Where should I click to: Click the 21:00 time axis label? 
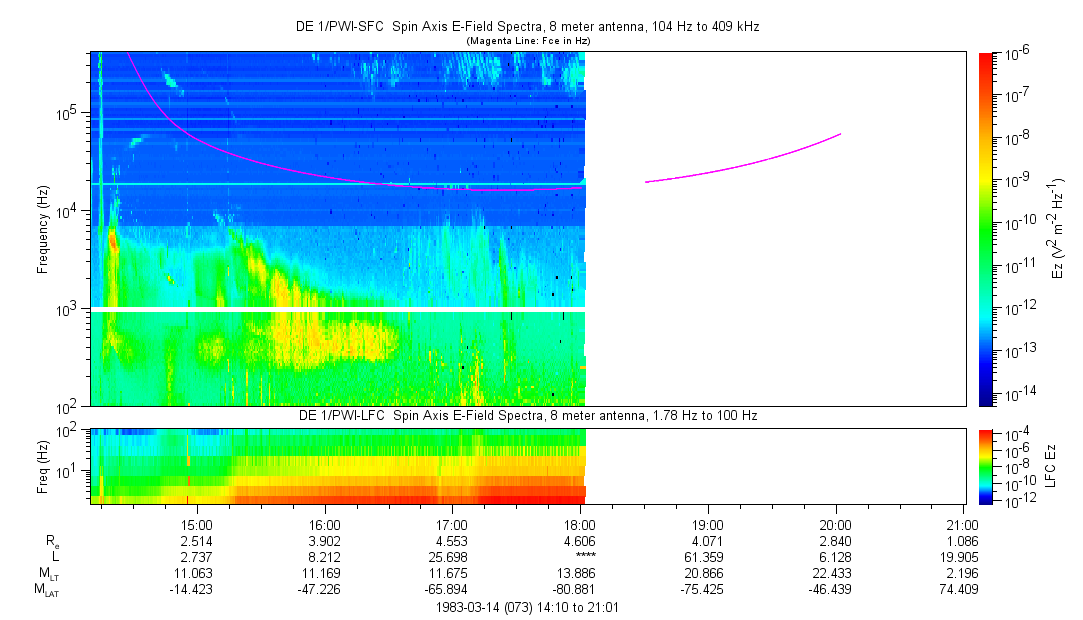click(x=962, y=524)
